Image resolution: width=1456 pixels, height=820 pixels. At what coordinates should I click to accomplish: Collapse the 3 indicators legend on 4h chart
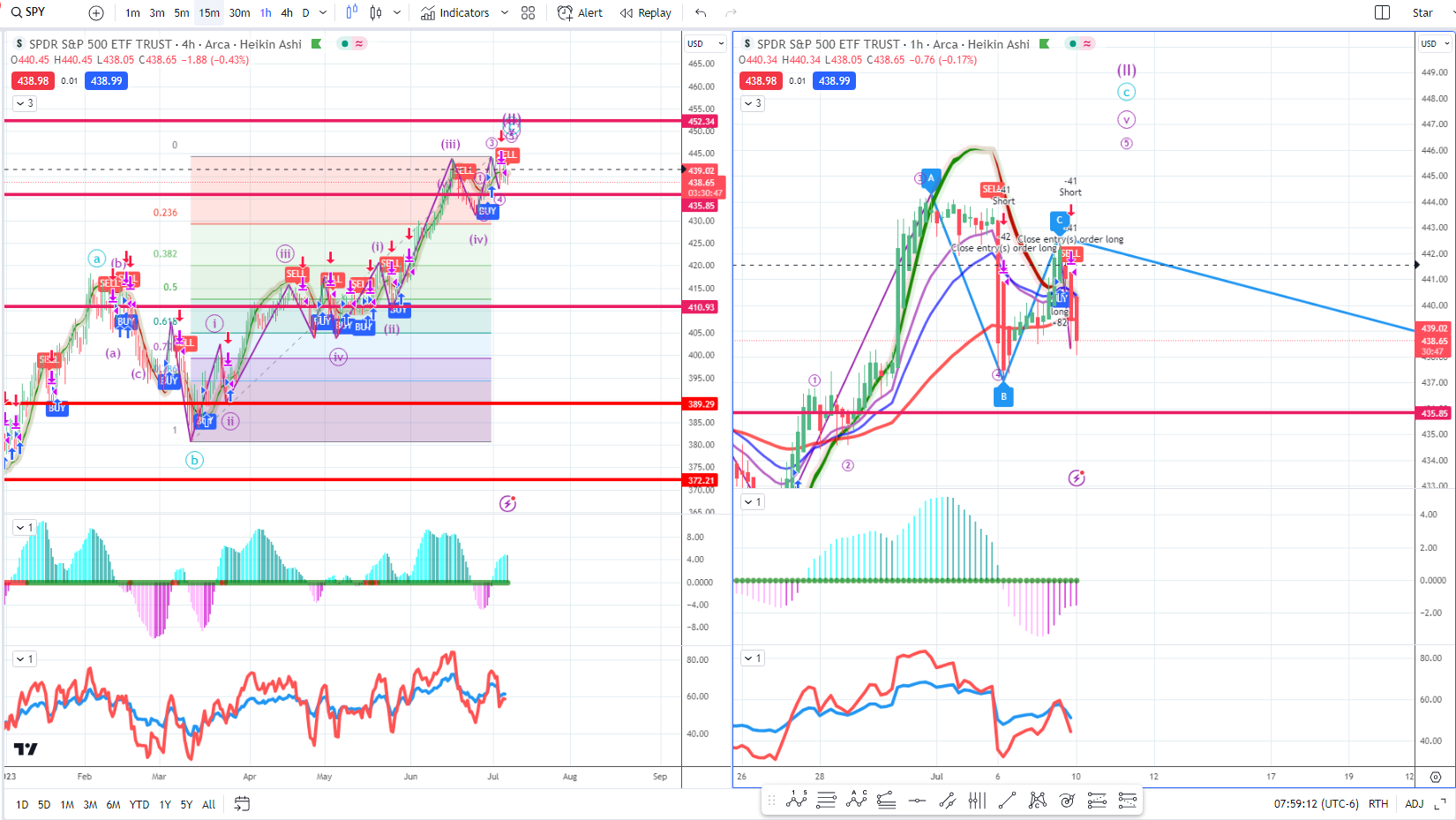[x=24, y=103]
